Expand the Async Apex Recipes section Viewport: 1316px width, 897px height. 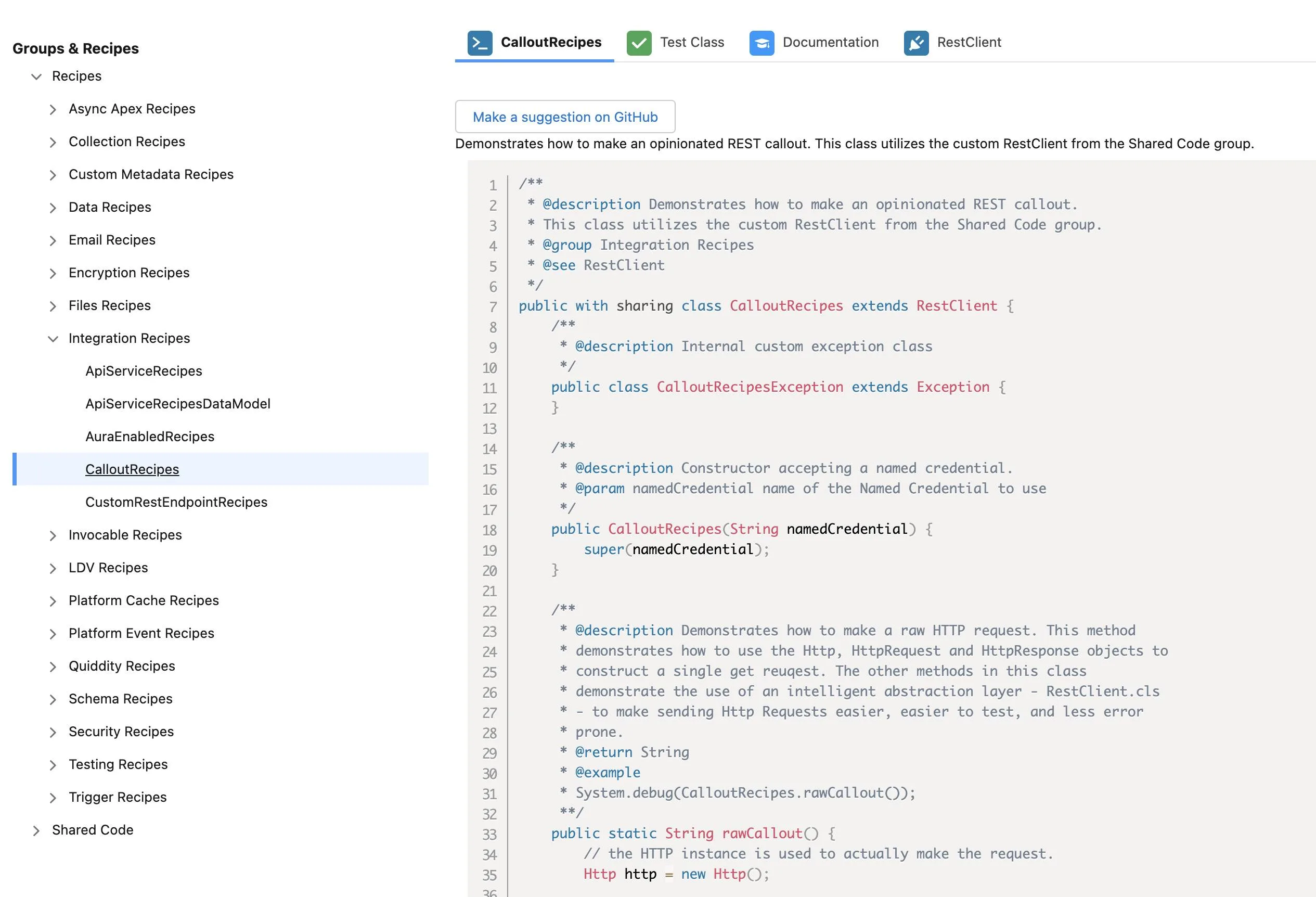coord(52,108)
